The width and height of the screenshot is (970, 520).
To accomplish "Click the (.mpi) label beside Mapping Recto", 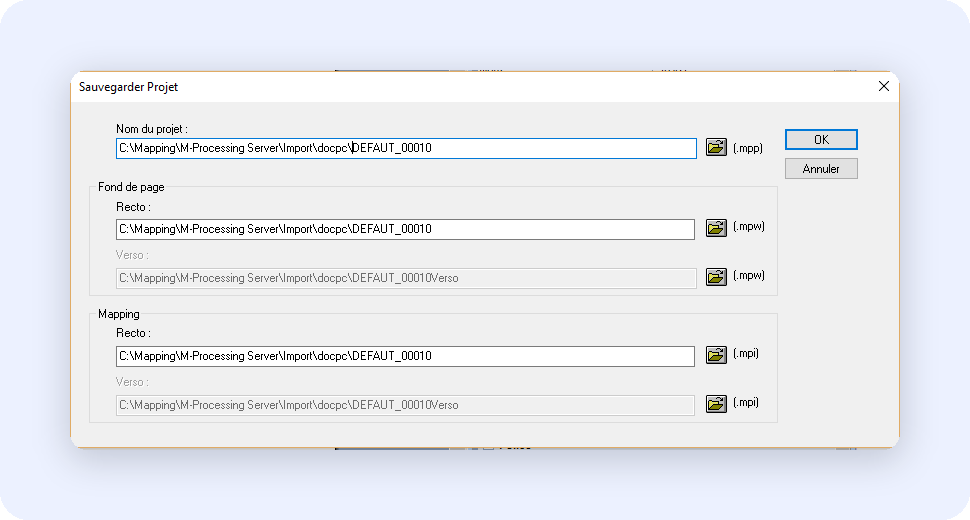I will (746, 353).
